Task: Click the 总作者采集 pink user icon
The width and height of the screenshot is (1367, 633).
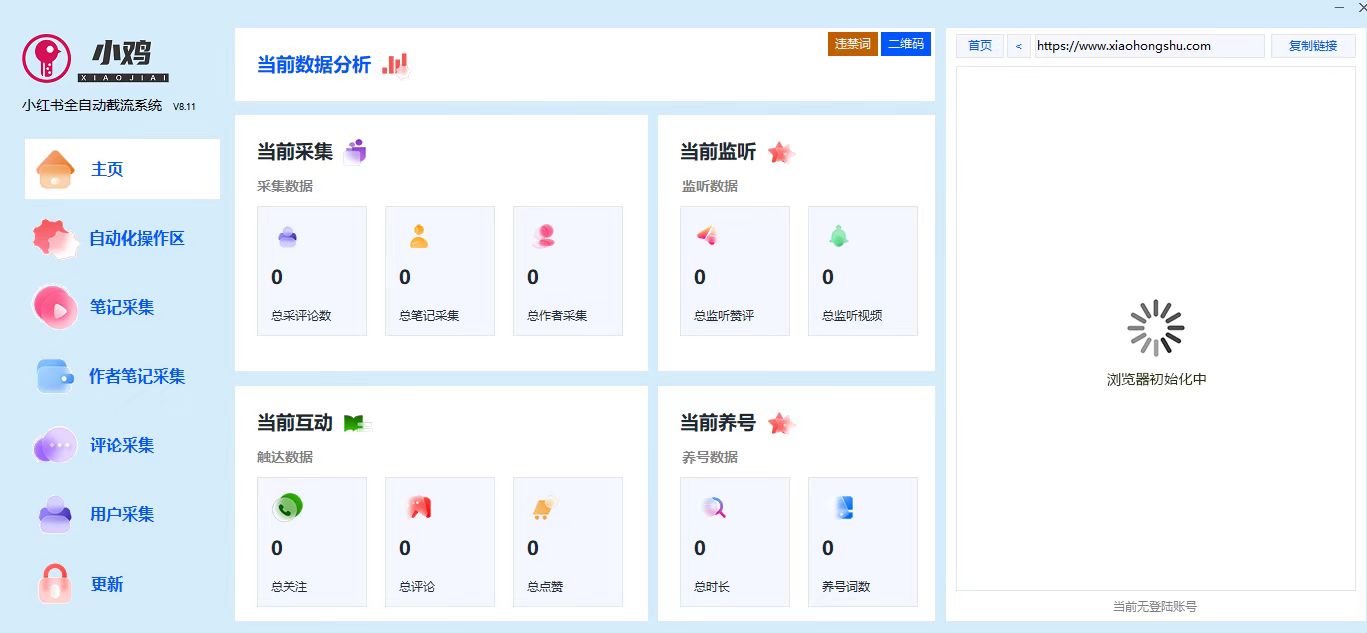Action: pyautogui.click(x=544, y=237)
